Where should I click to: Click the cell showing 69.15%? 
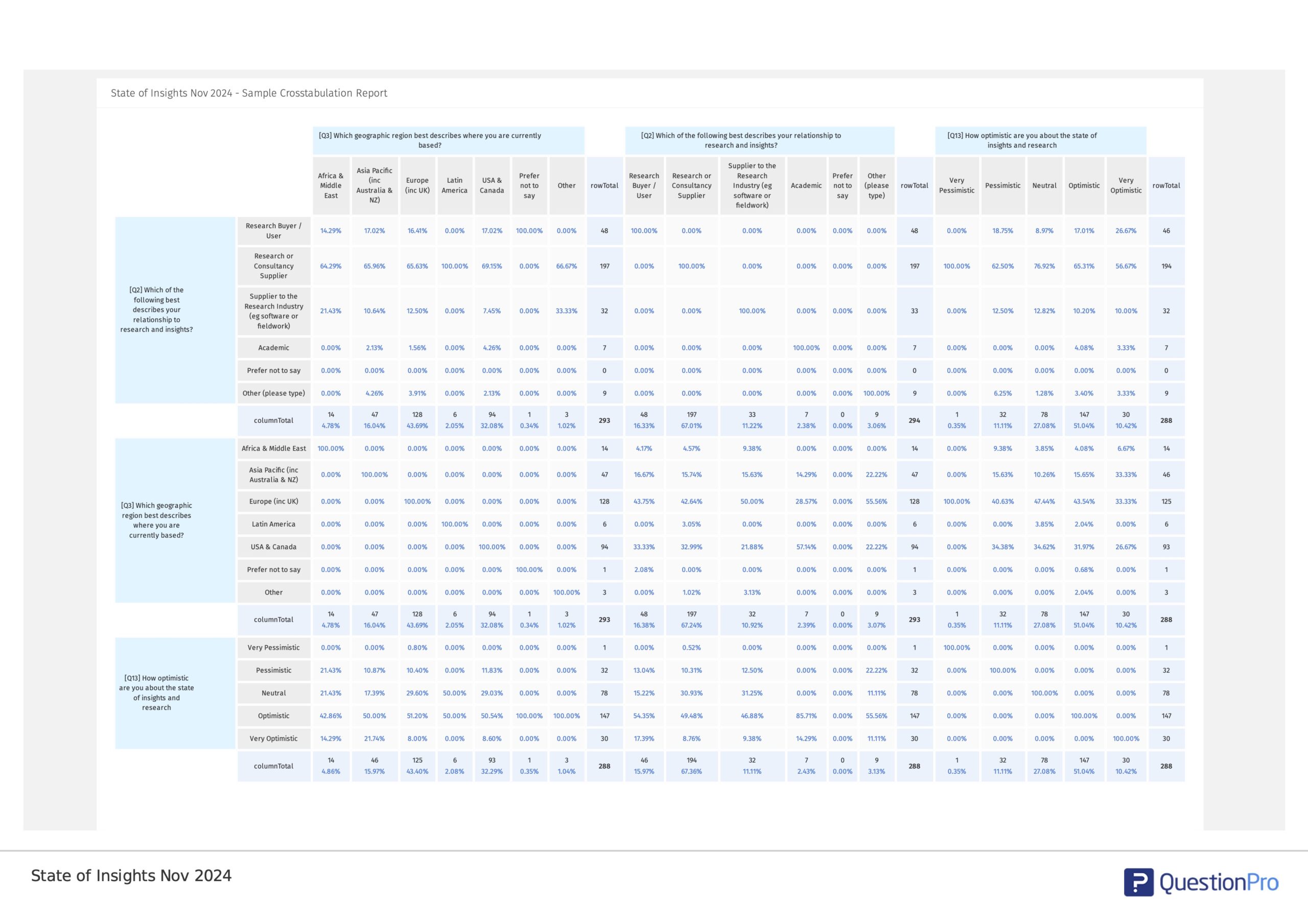tap(492, 266)
